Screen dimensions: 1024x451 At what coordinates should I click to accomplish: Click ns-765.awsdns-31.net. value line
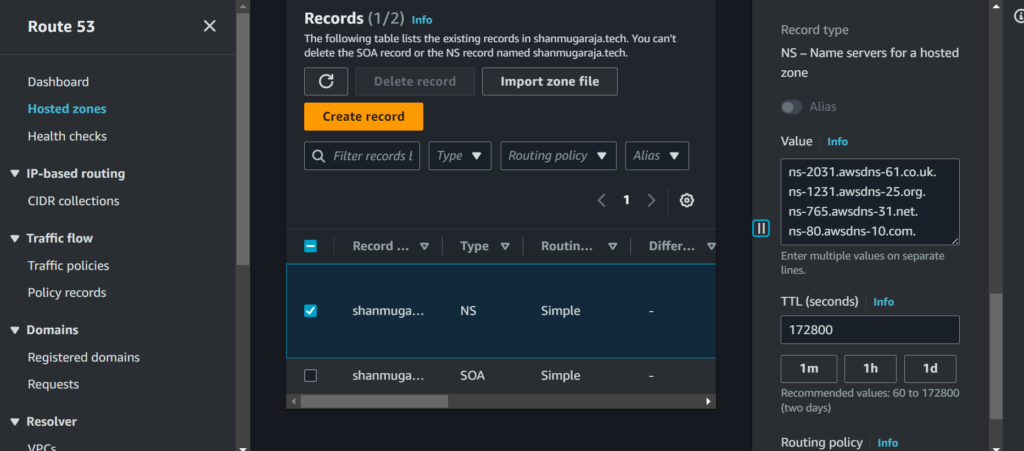pyautogui.click(x=854, y=212)
